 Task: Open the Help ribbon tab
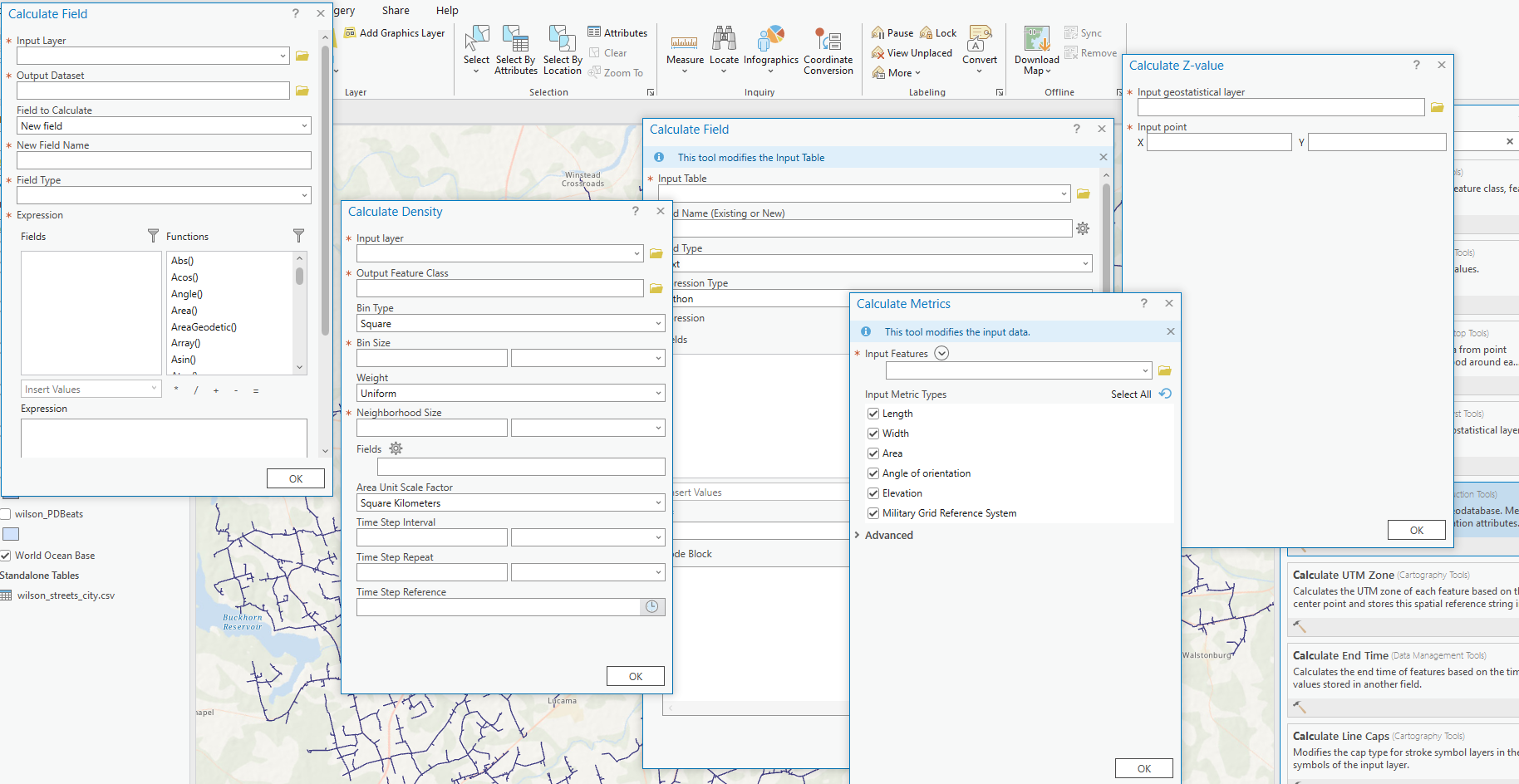(447, 11)
